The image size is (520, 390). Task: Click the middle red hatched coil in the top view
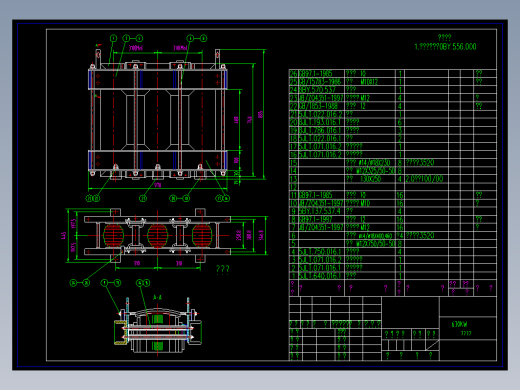pos(158,236)
